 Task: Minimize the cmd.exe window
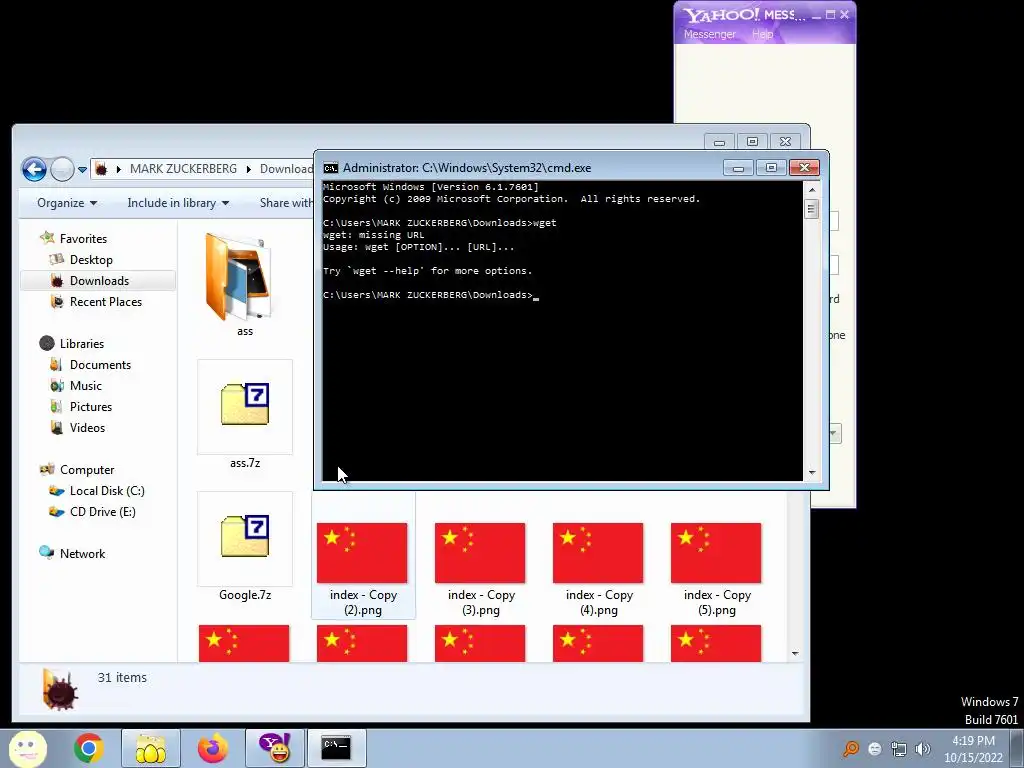click(x=738, y=168)
